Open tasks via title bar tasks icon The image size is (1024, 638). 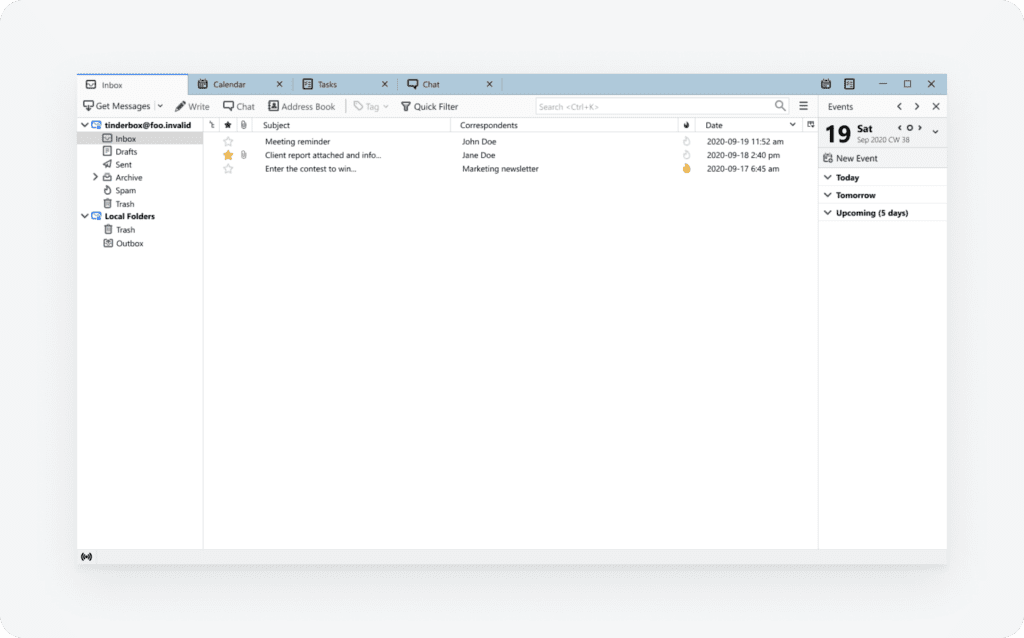(849, 84)
